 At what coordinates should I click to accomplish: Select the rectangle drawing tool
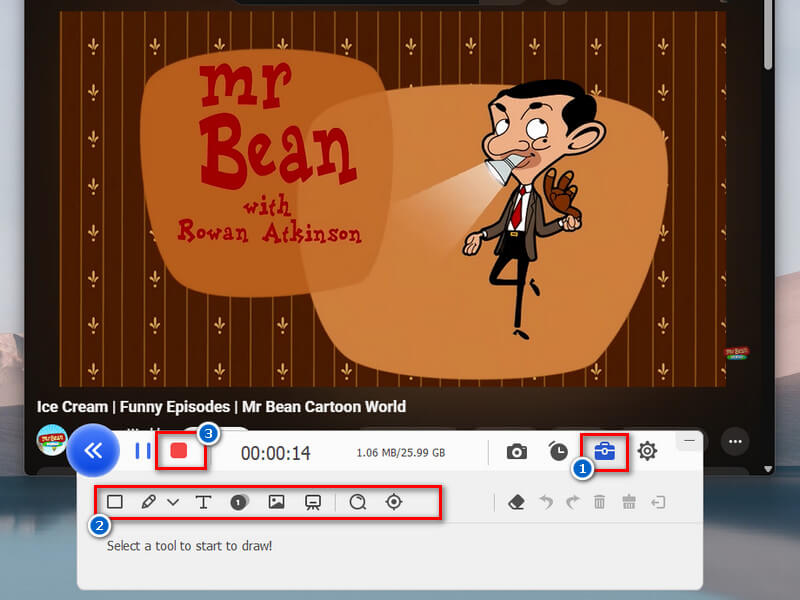coord(115,502)
